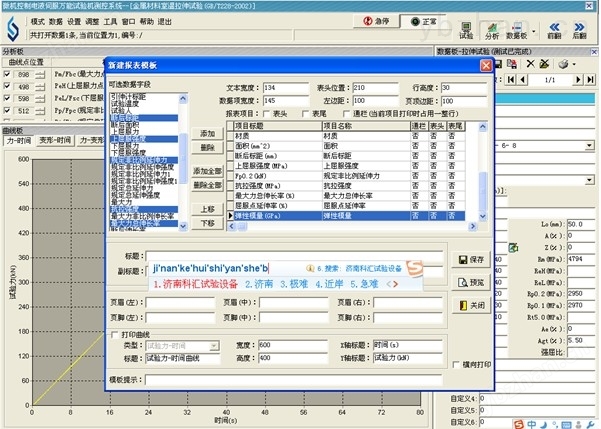
Task: Open the 标题 title dropdown arrow
Action: point(436,257)
